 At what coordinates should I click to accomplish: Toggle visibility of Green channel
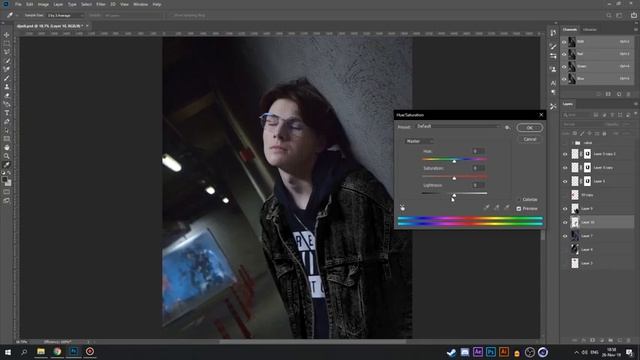click(x=564, y=66)
